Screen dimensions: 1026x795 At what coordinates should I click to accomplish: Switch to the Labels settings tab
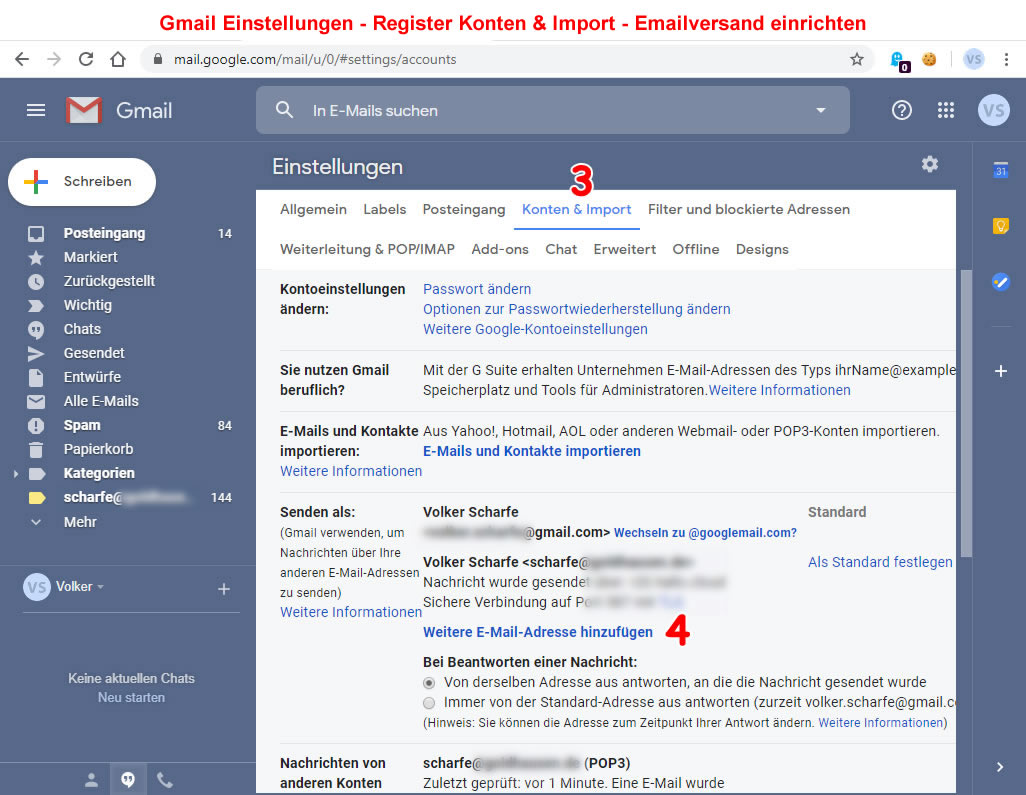[x=385, y=209]
